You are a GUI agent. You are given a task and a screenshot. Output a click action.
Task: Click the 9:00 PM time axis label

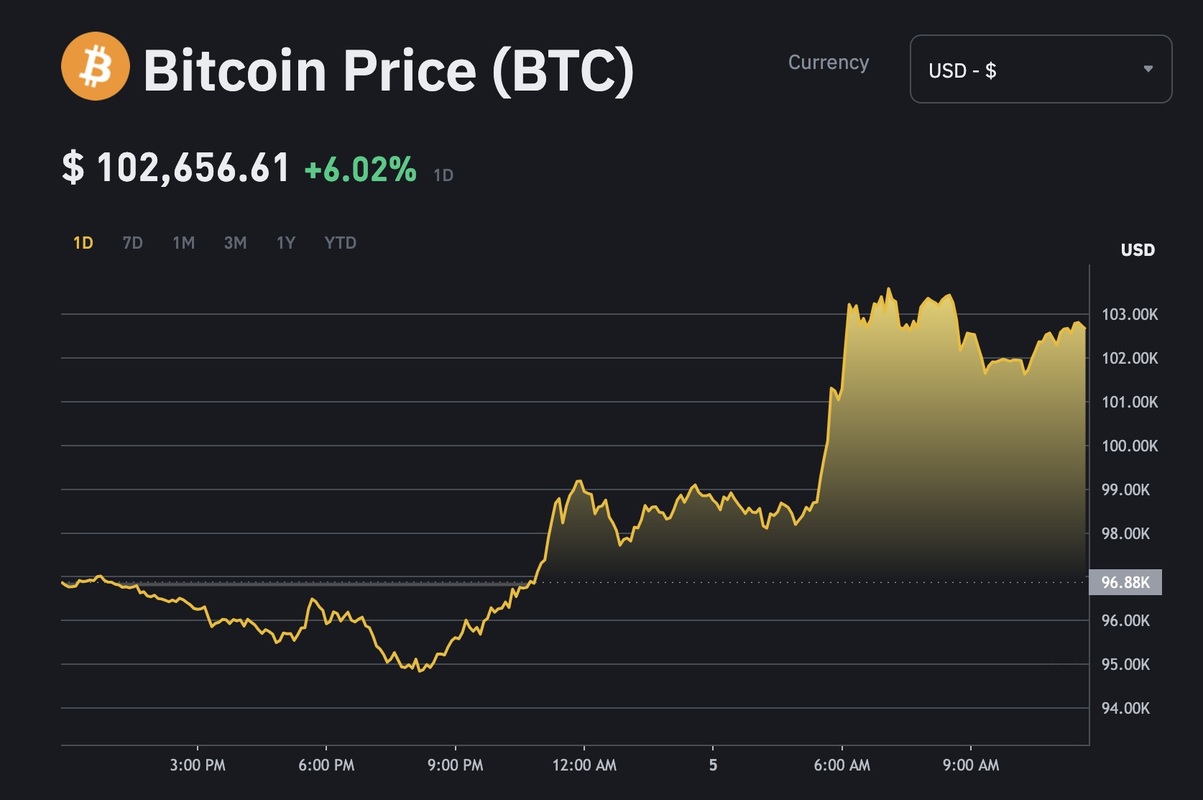[x=456, y=766]
